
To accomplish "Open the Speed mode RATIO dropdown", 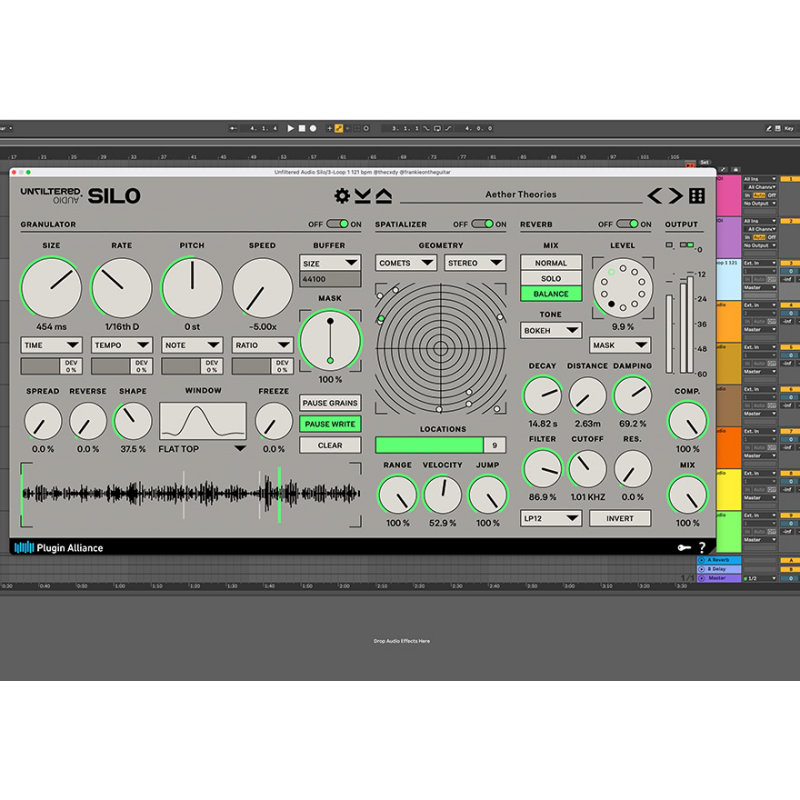I will (262, 345).
